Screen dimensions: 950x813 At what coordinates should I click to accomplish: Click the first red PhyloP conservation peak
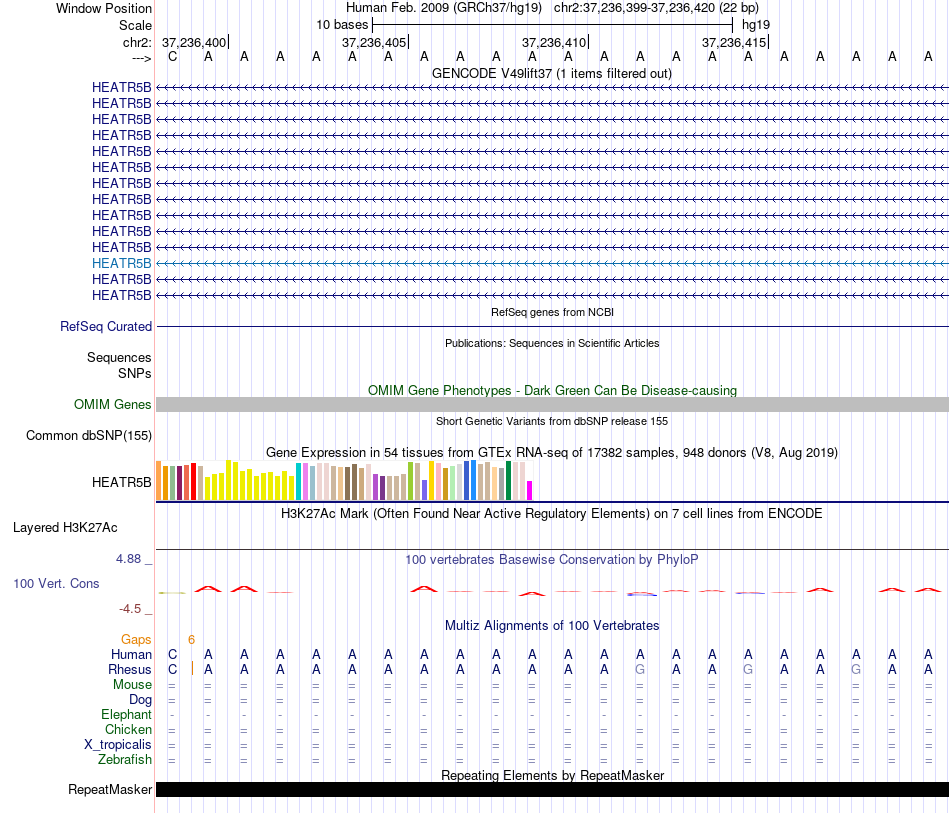click(x=208, y=588)
